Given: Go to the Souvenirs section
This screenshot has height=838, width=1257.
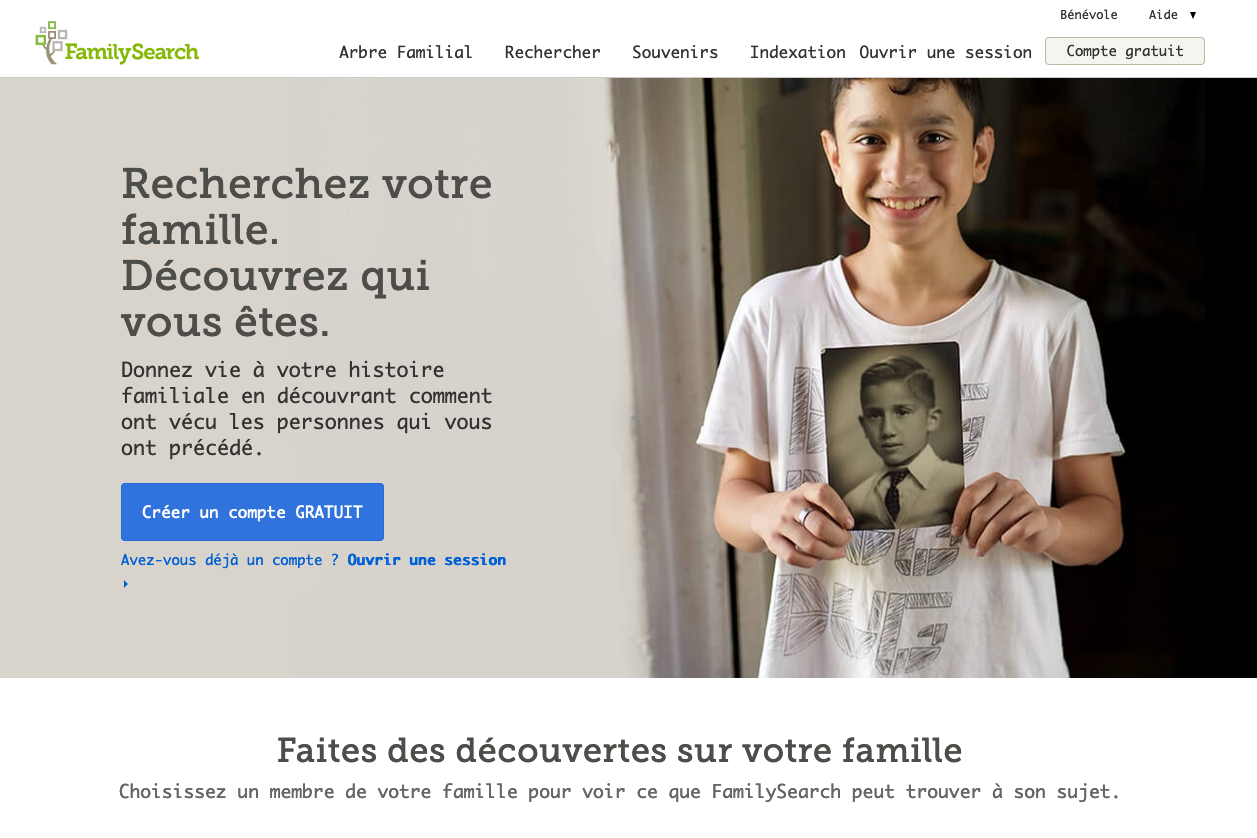Looking at the screenshot, I should (675, 52).
